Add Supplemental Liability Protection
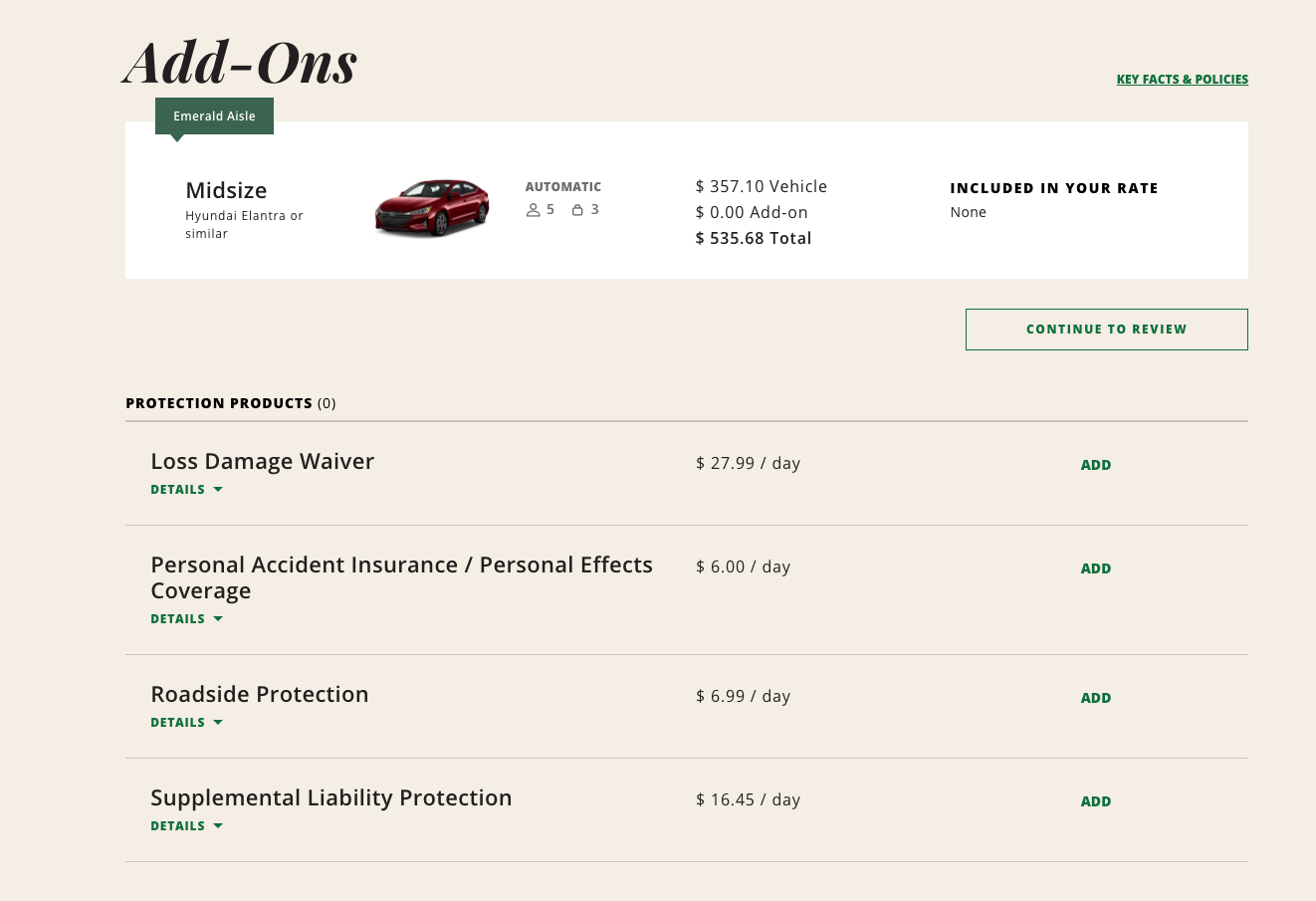 pyautogui.click(x=1095, y=801)
